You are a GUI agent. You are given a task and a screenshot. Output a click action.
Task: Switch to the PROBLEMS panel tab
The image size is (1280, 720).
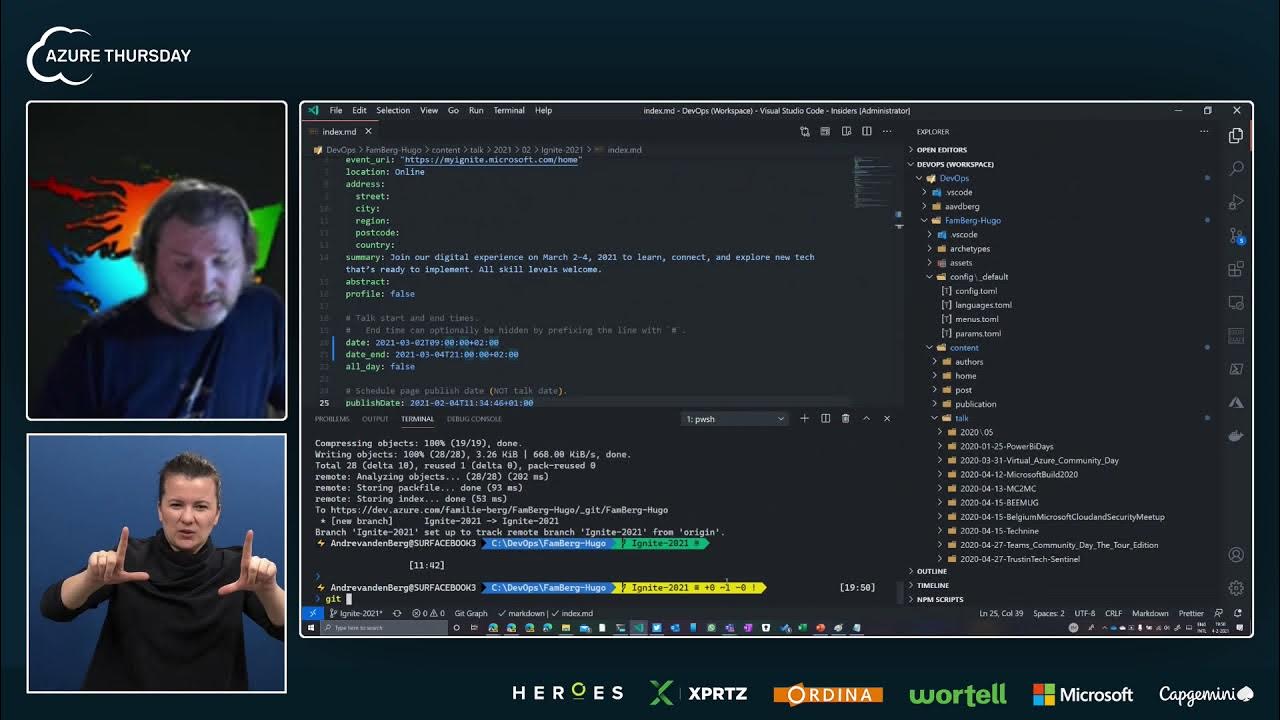[x=332, y=419]
